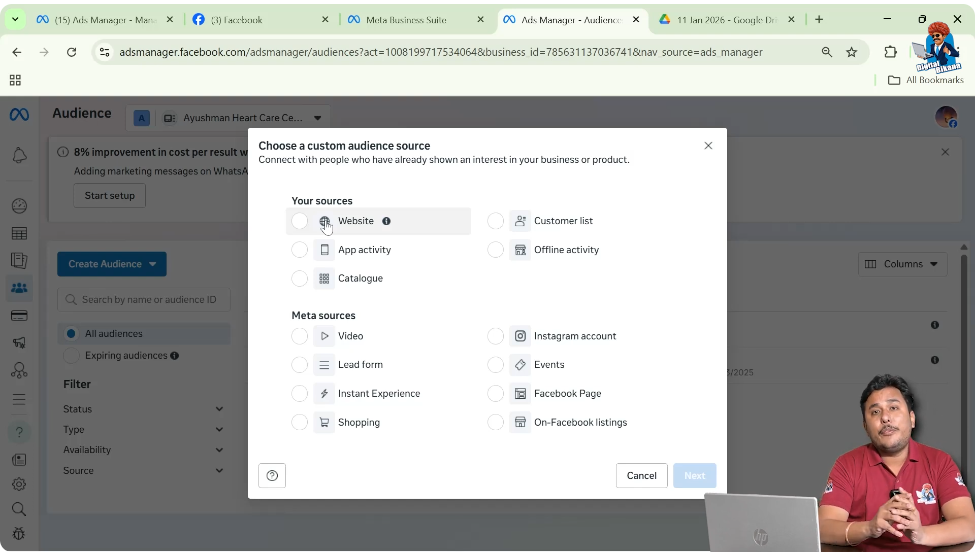Select the Instagram account radio button
Image resolution: width=975 pixels, height=553 pixels.
point(496,336)
